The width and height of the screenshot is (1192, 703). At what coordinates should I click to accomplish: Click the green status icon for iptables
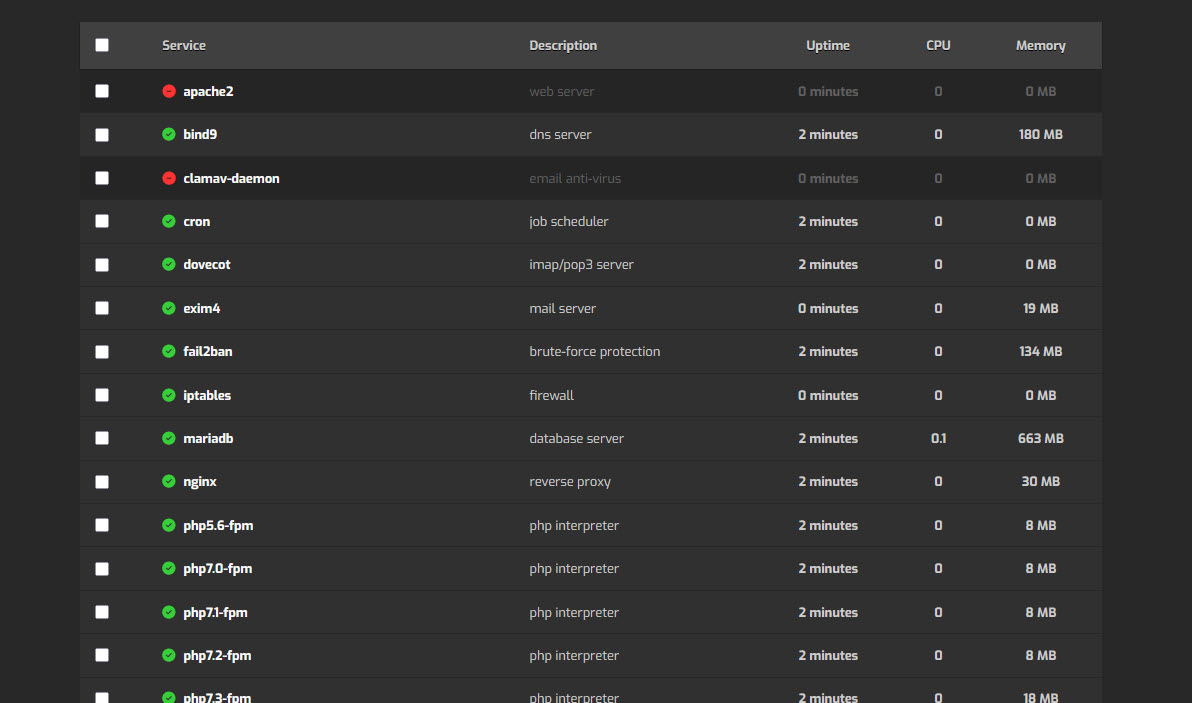coord(169,395)
